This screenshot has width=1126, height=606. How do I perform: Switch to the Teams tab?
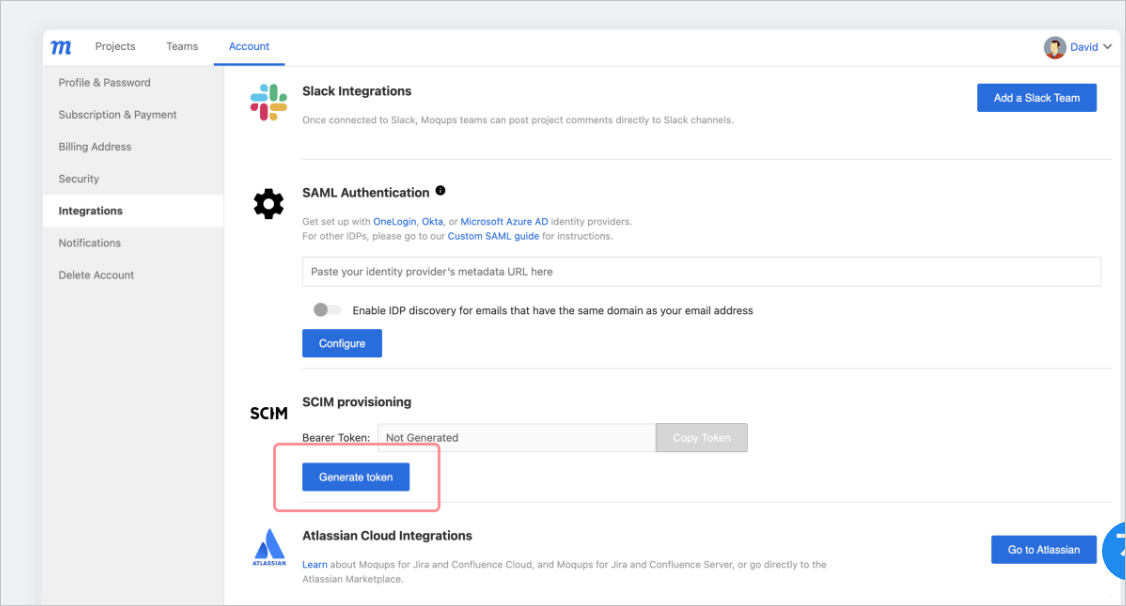click(x=182, y=46)
